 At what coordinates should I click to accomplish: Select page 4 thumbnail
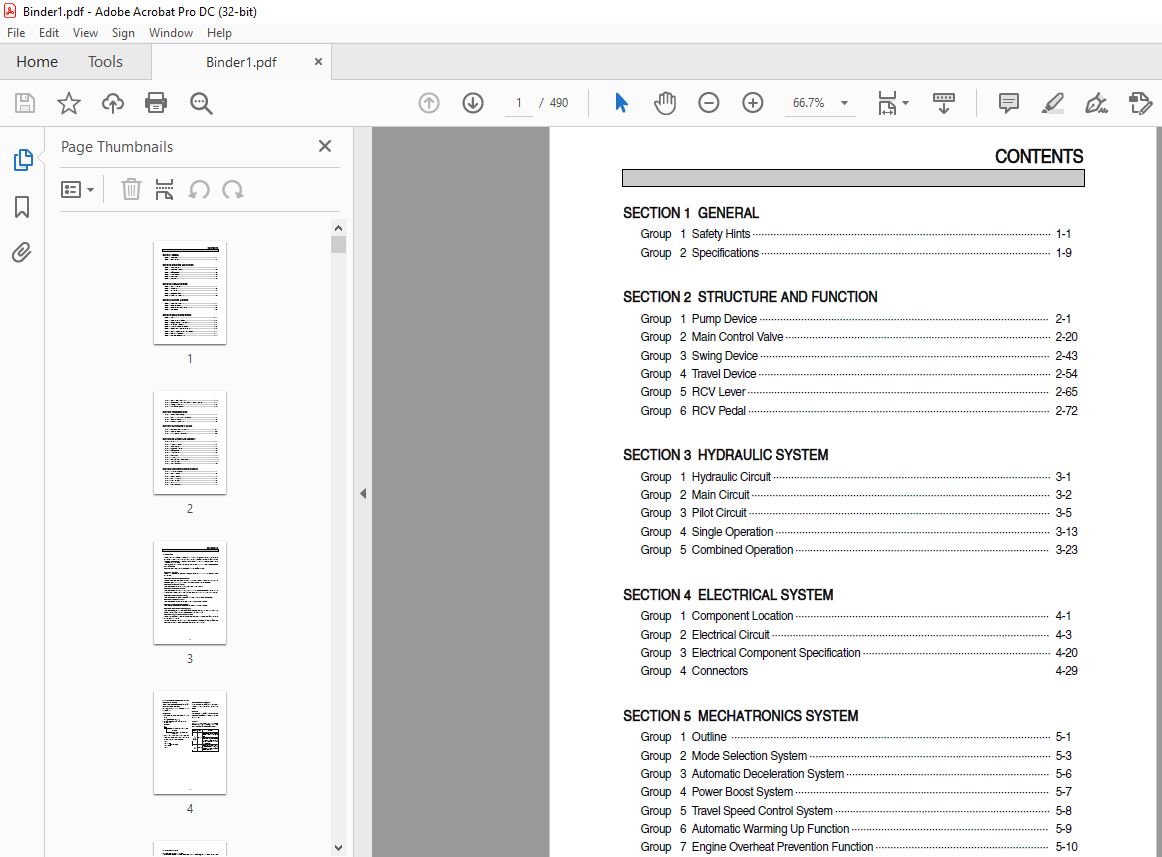tap(190, 743)
